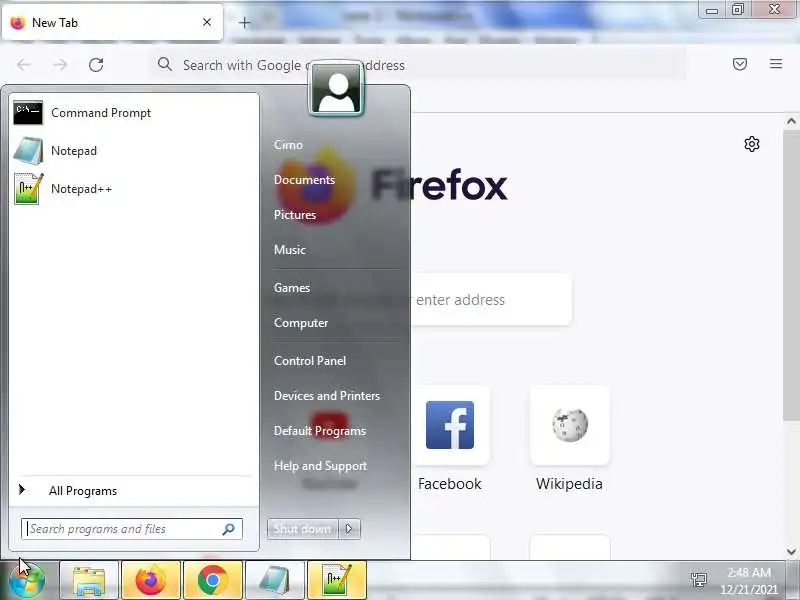Open Devices and Printers
Screen dimensions: 800x600
pos(327,395)
